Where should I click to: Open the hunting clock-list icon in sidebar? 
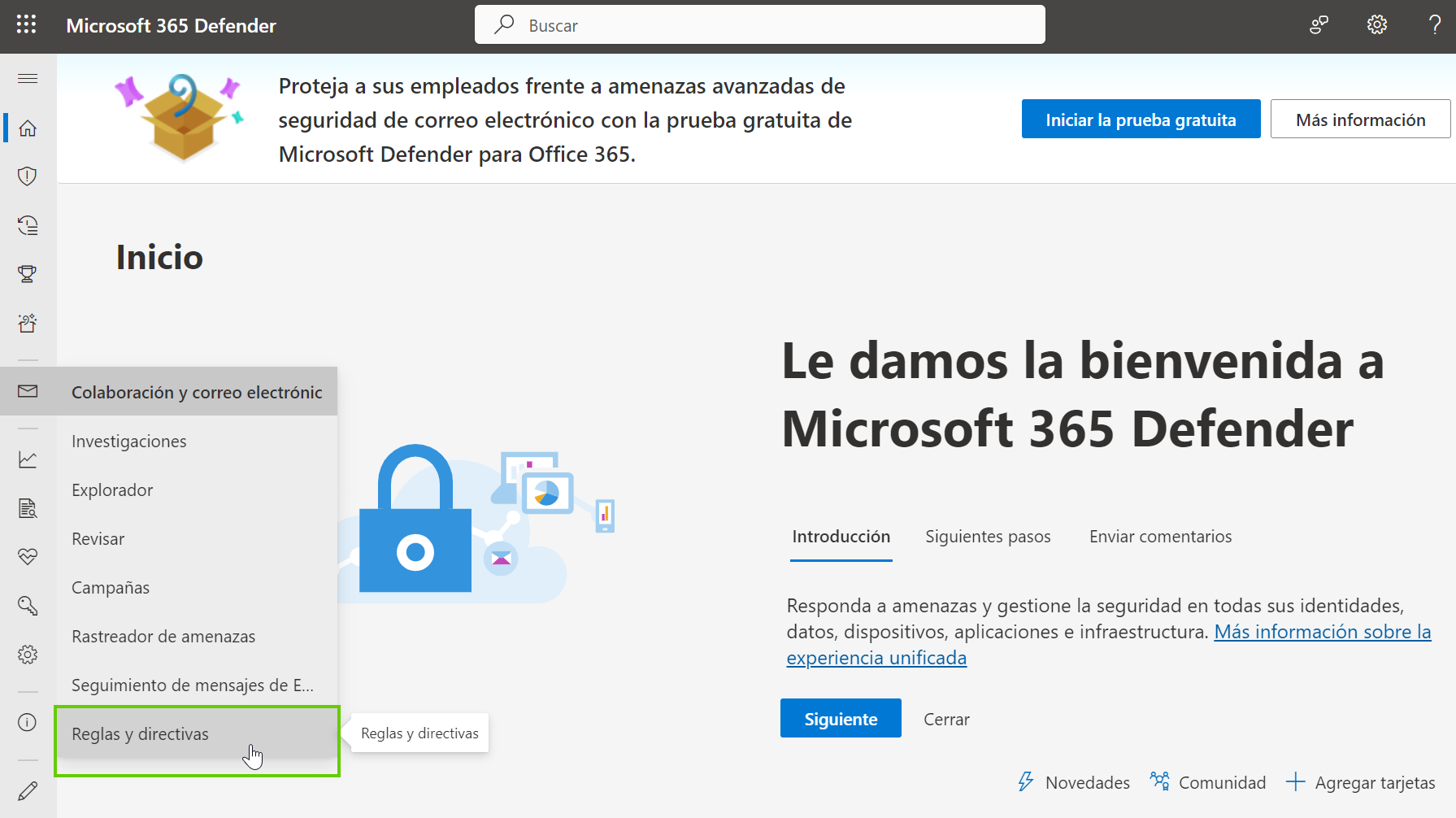[x=28, y=225]
